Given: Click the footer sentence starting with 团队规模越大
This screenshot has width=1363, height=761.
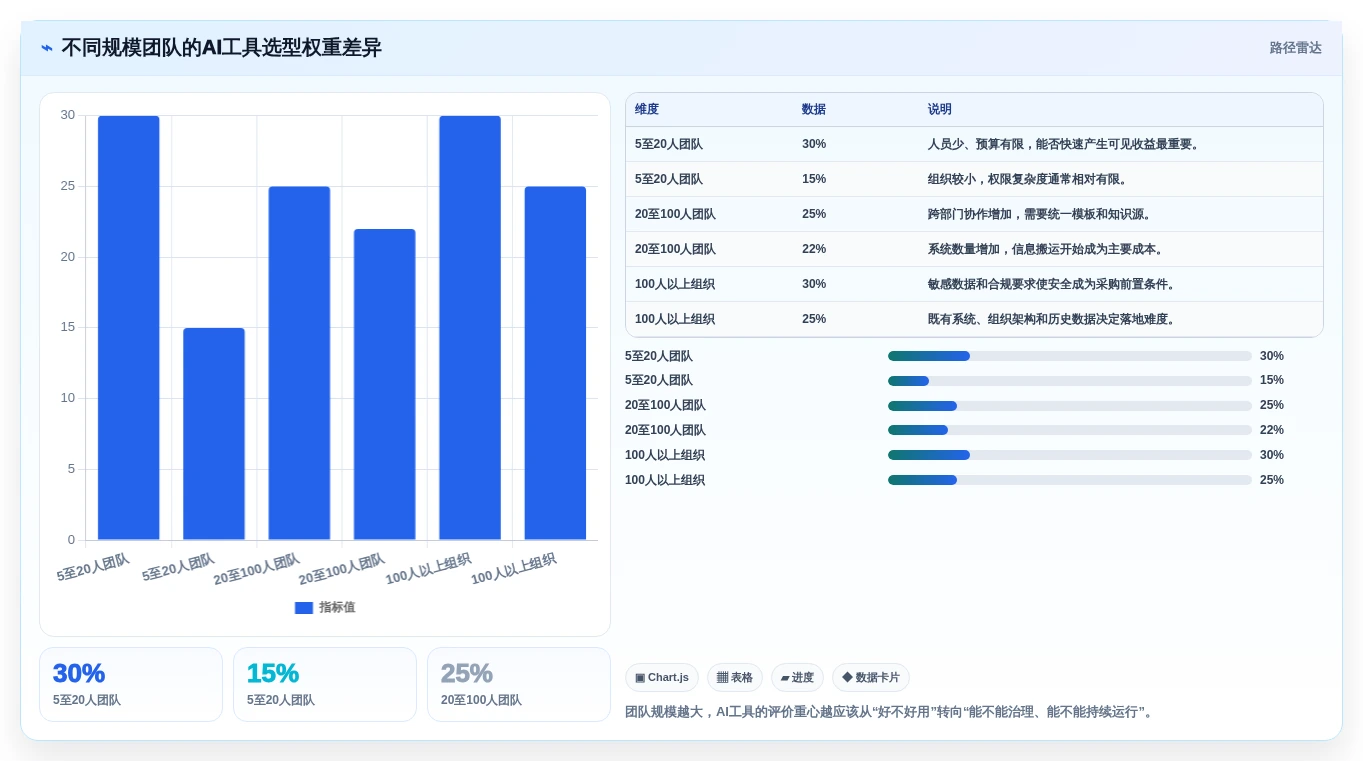Looking at the screenshot, I should tap(891, 712).
